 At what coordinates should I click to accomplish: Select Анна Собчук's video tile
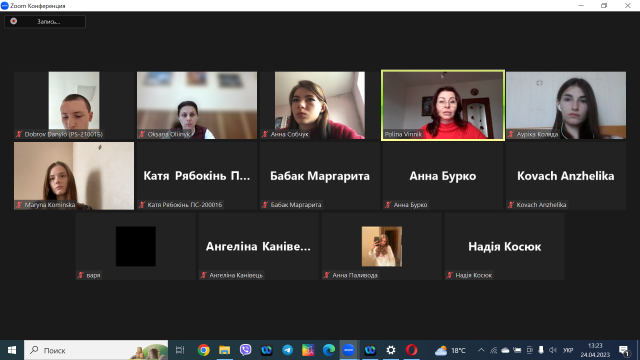tap(320, 105)
